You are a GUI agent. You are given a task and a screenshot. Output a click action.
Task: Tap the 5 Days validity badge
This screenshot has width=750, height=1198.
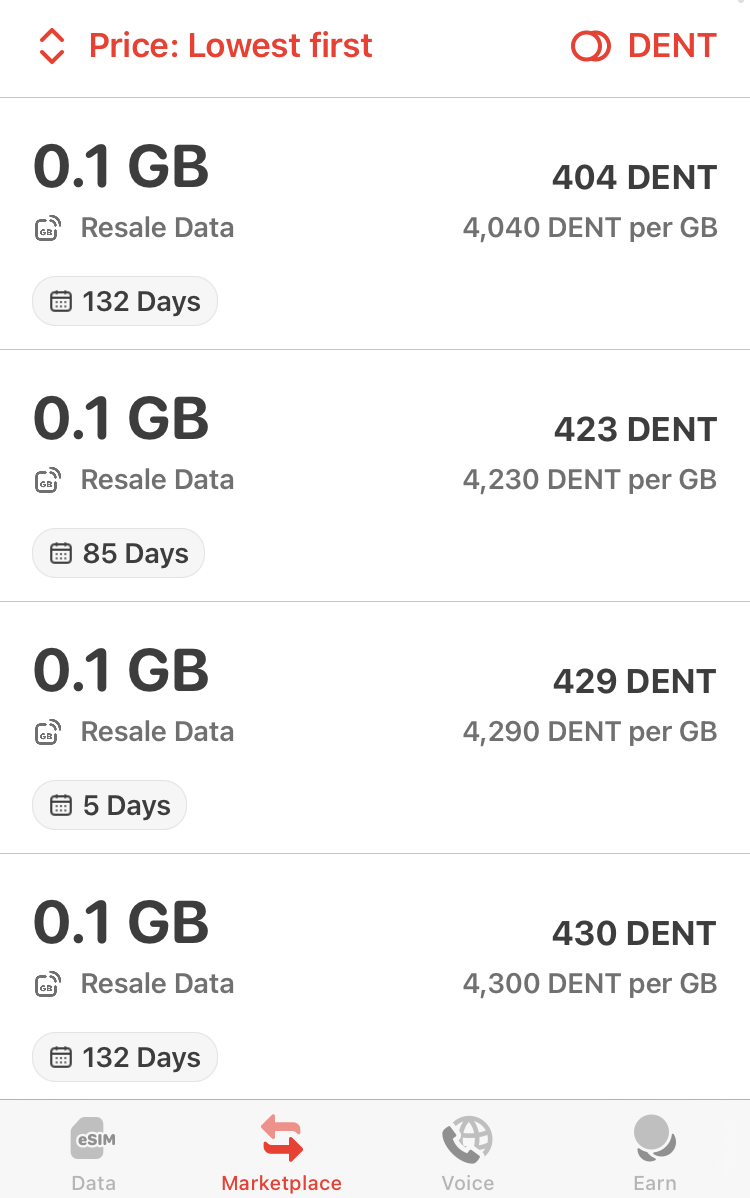click(109, 805)
